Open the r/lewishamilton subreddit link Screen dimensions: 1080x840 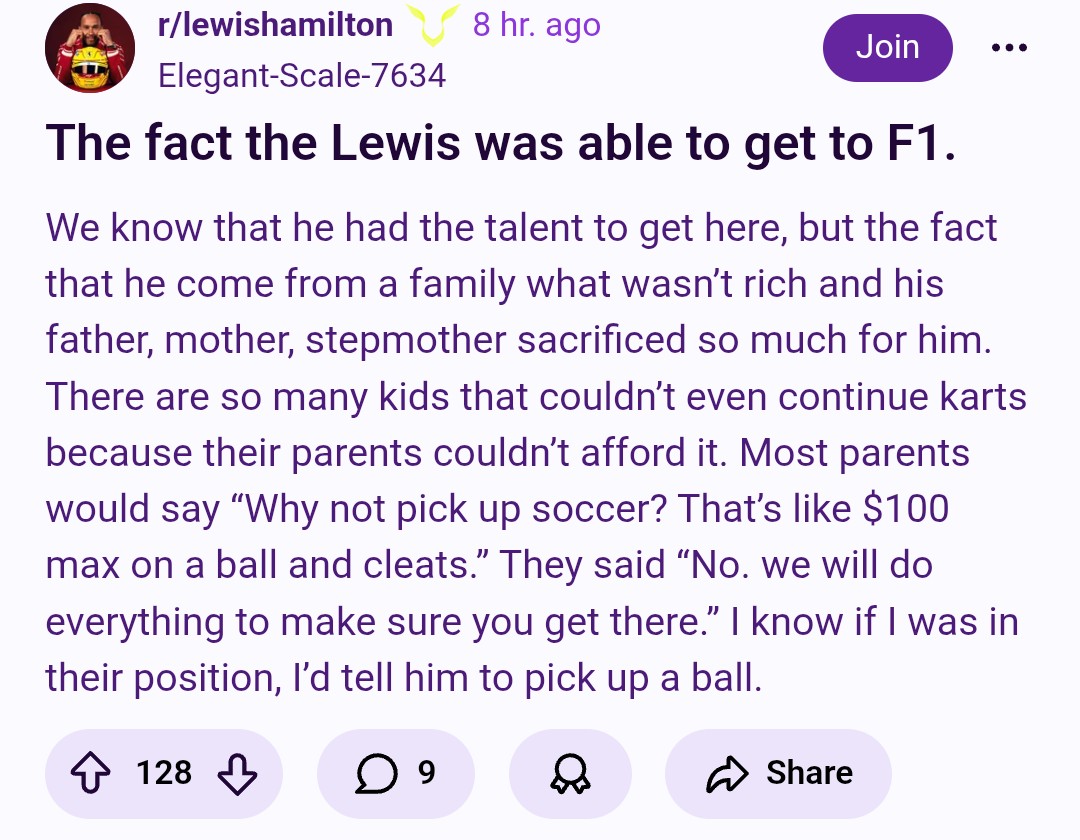(x=276, y=25)
